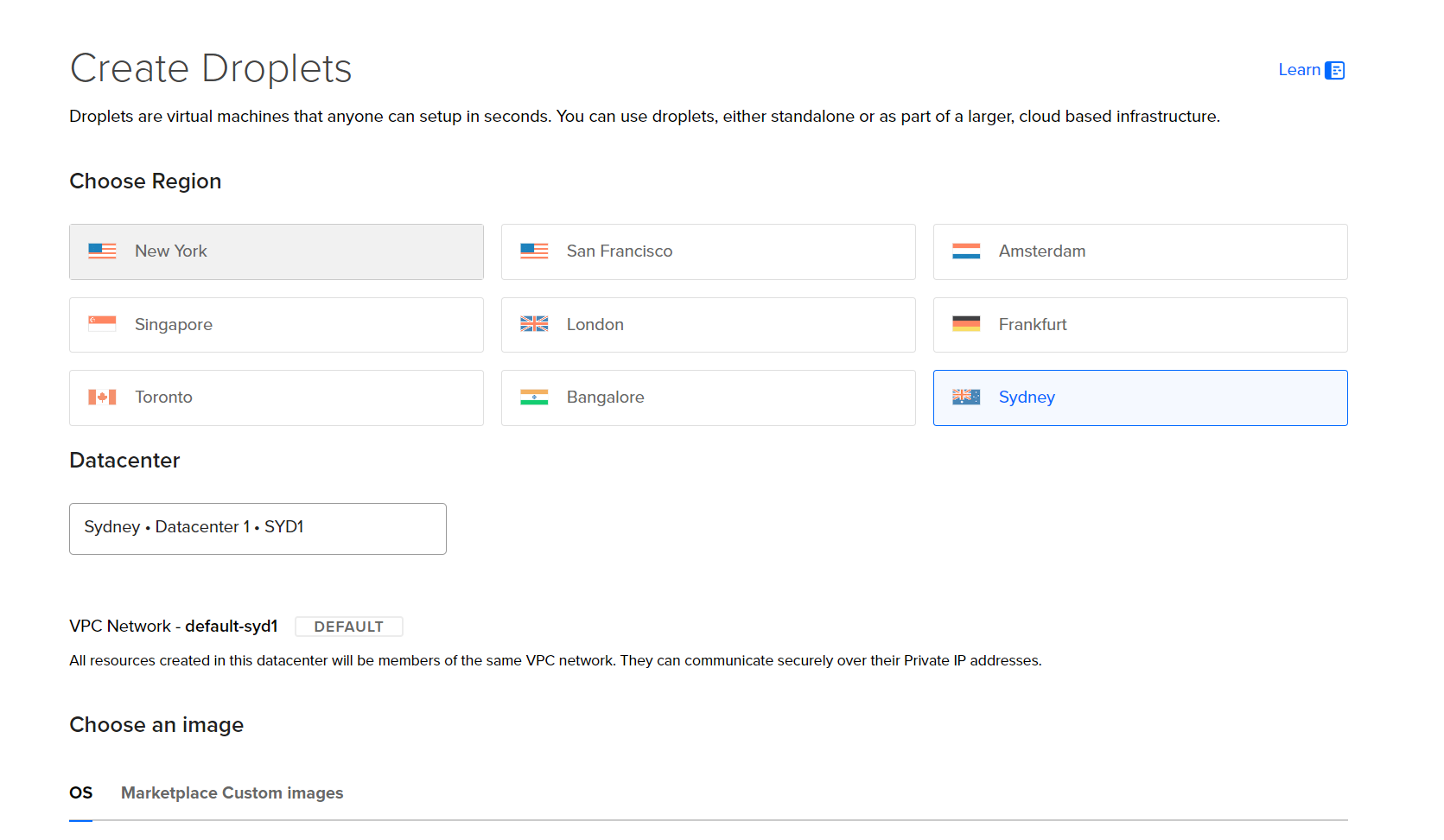Click the UK flag icon for London
The height and width of the screenshot is (840, 1444).
534,324
